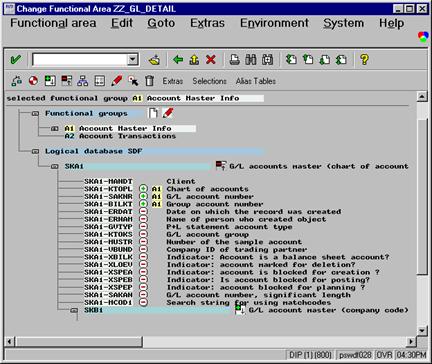Click the green checkmark Enter icon

[15, 60]
